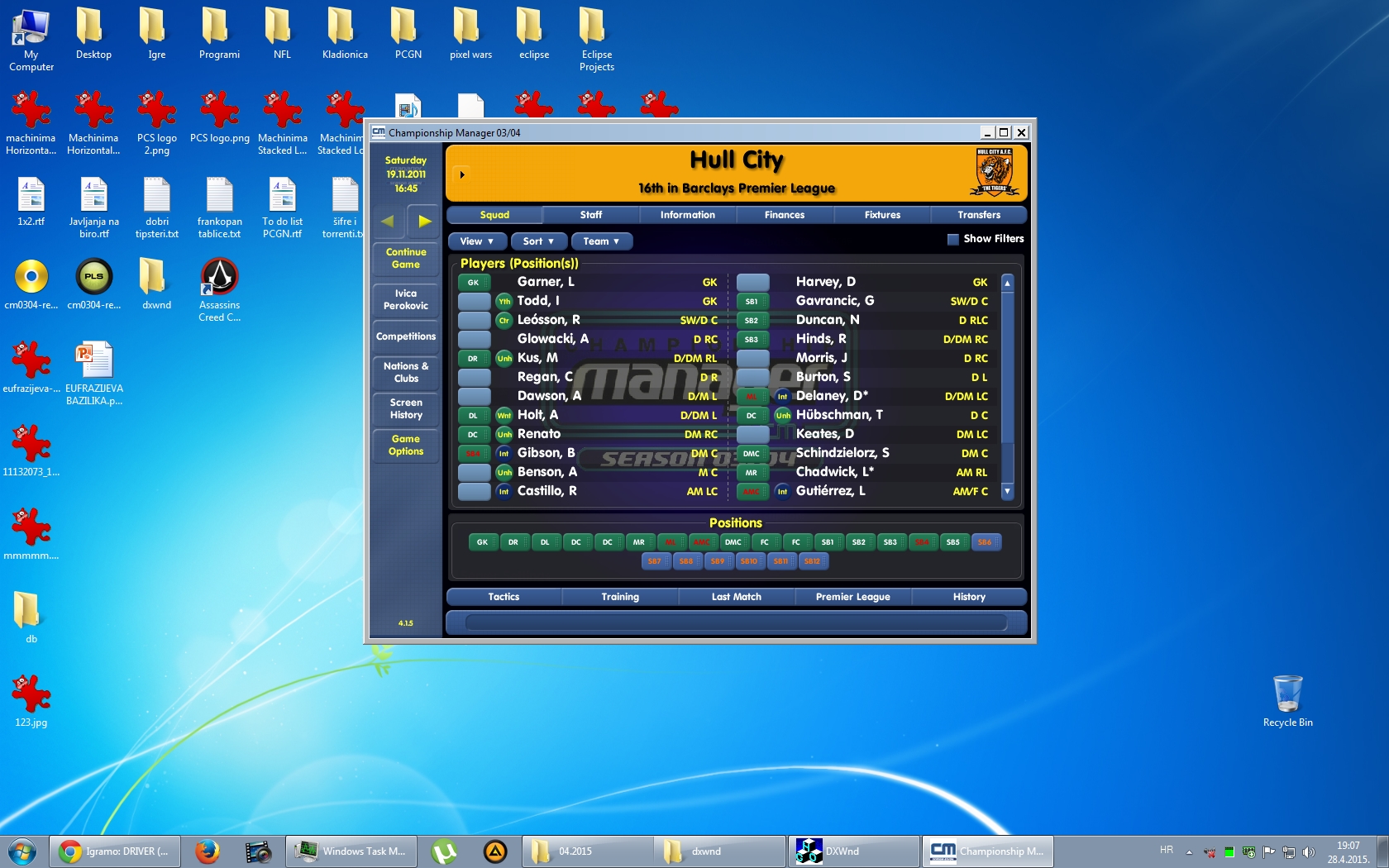Open Nations & Clubs from the sidebar

pyautogui.click(x=406, y=372)
